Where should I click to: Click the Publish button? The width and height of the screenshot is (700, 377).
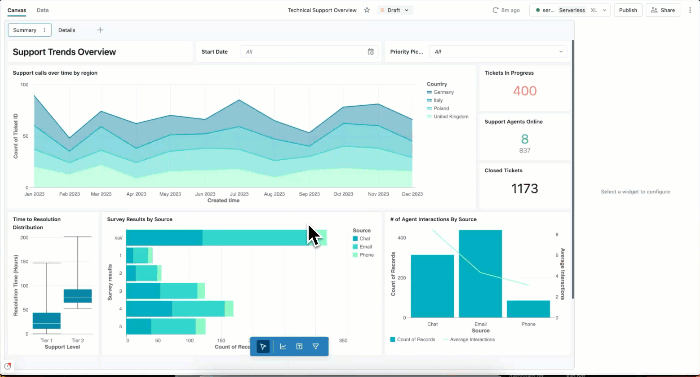[628, 10]
